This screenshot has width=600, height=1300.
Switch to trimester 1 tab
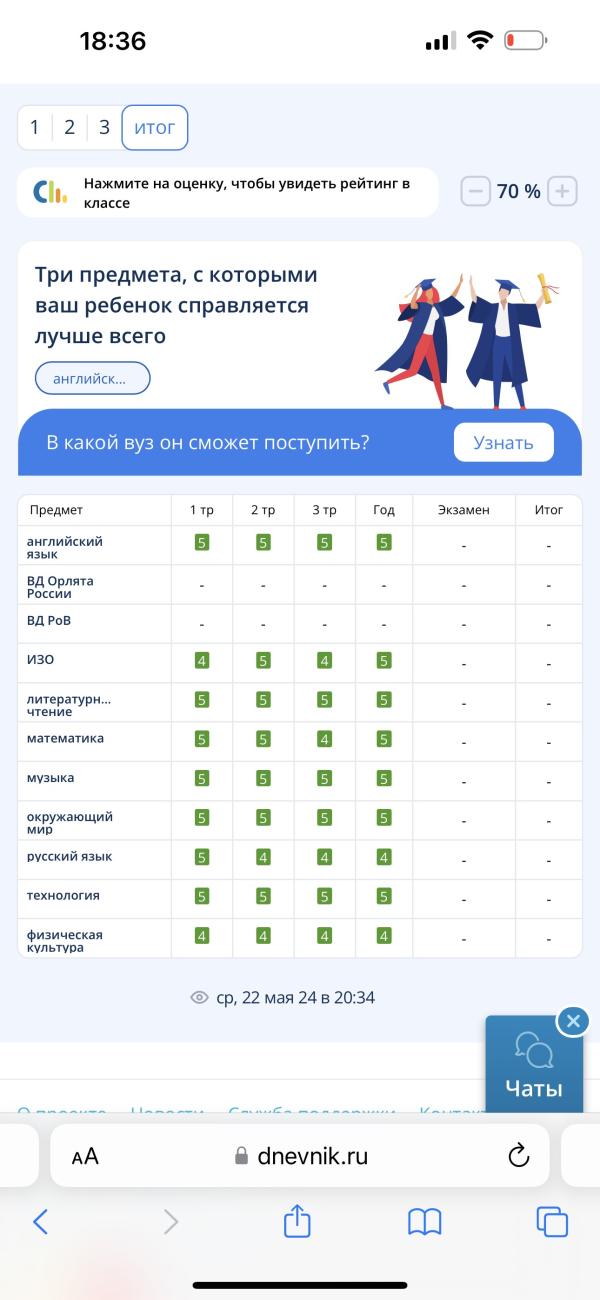point(34,127)
